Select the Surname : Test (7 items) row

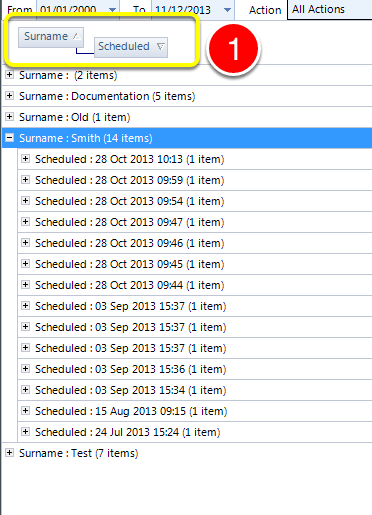tap(187, 453)
